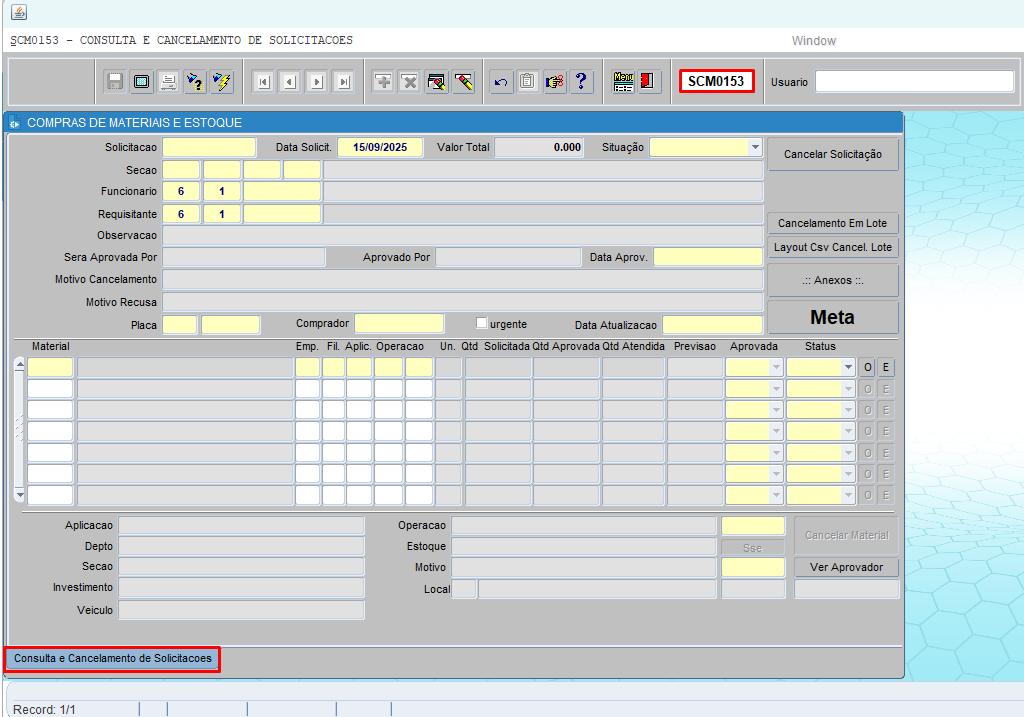Open help question mark icon
Screen dimensions: 1024x717
[581, 82]
